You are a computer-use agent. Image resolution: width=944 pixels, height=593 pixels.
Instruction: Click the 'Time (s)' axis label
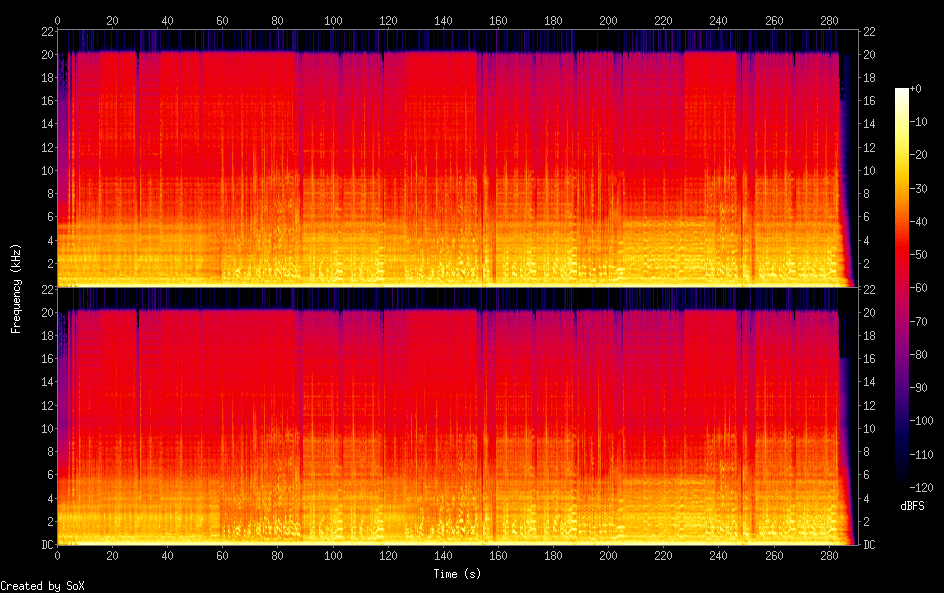pyautogui.click(x=459, y=574)
